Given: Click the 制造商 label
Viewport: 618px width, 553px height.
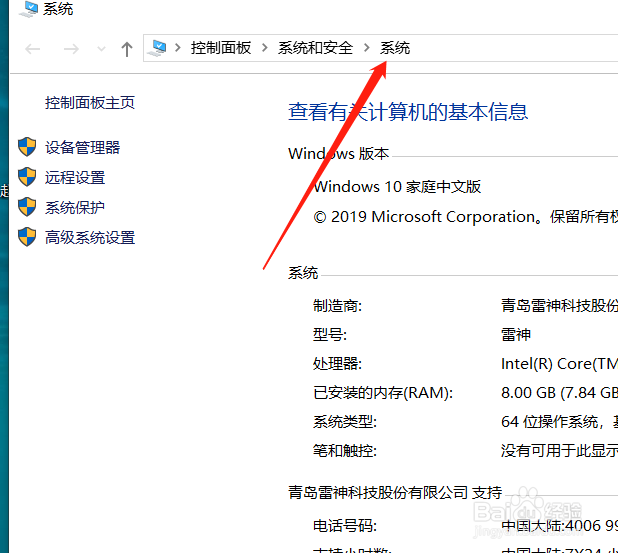Looking at the screenshot, I should point(337,305).
